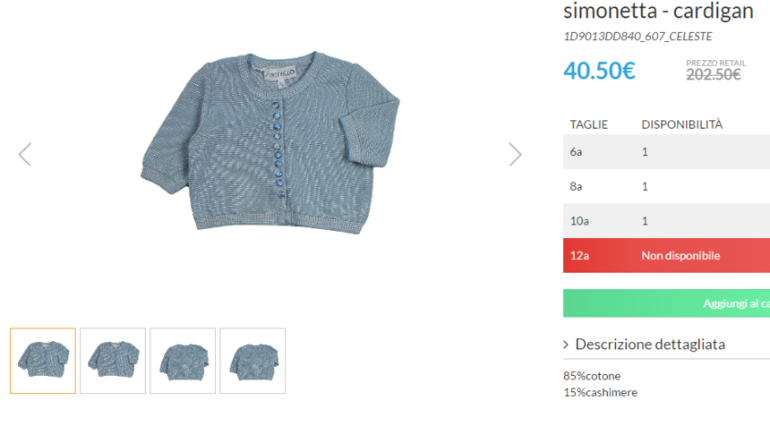
Task: Pick size 10a row
Action: [x=666, y=221]
